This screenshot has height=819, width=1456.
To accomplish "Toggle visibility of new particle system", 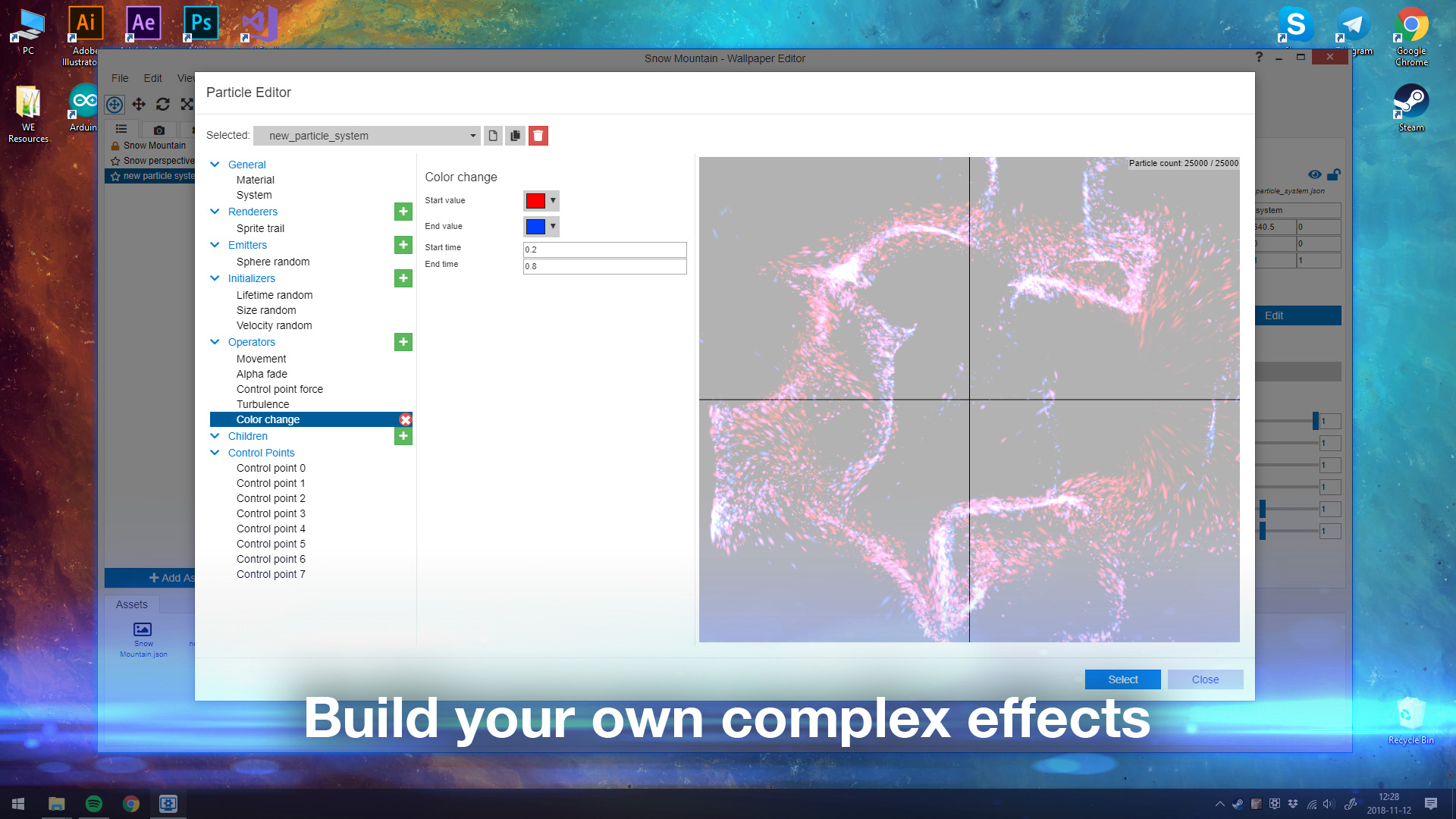I will [x=1314, y=174].
